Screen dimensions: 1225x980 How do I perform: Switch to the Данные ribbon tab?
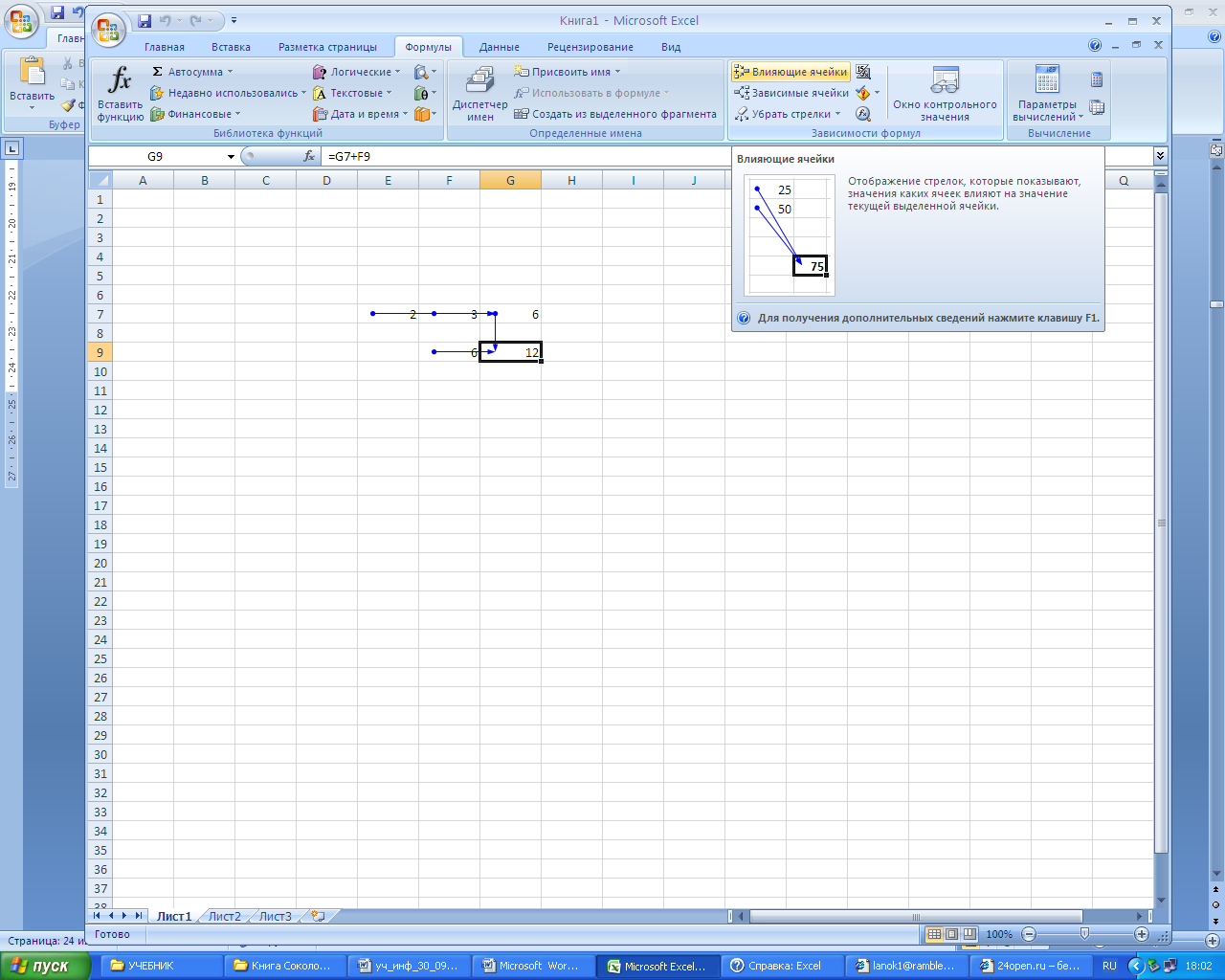tap(500, 47)
